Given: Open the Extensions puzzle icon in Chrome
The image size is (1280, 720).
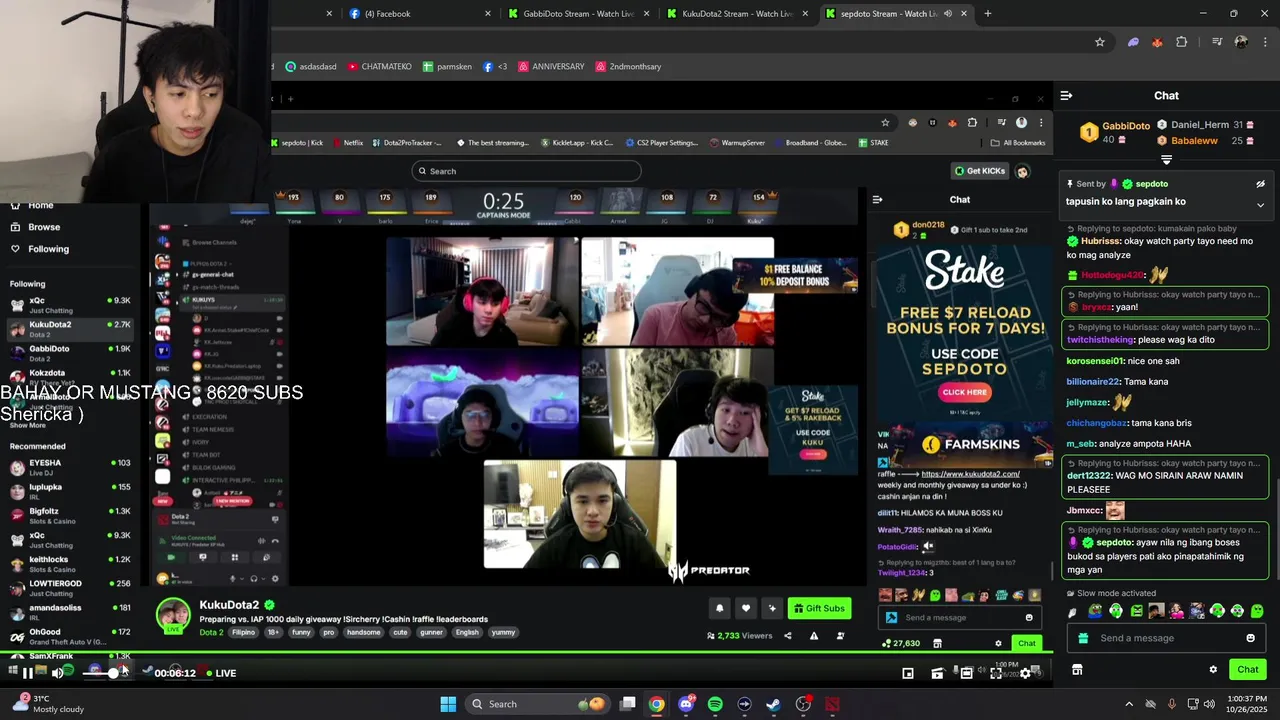Looking at the screenshot, I should [1182, 42].
